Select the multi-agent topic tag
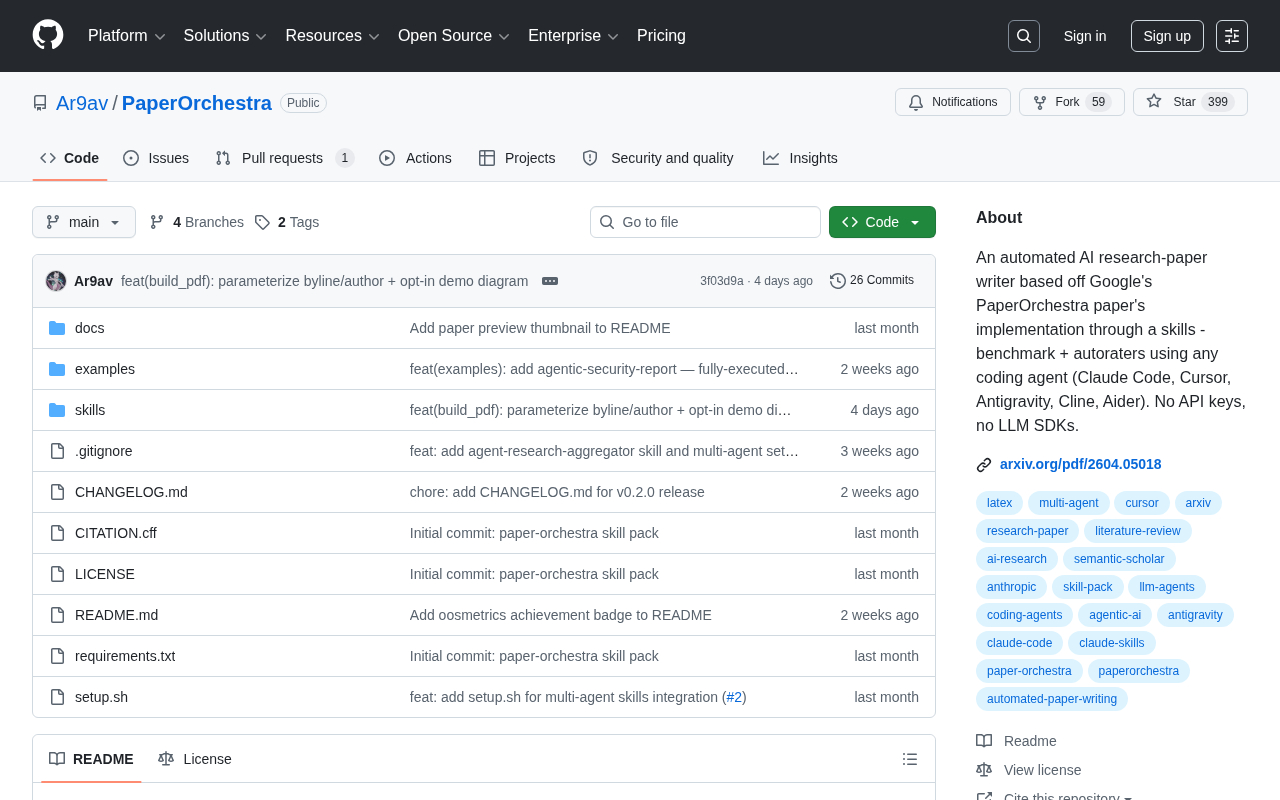Viewport: 1280px width, 800px height. (x=1069, y=503)
